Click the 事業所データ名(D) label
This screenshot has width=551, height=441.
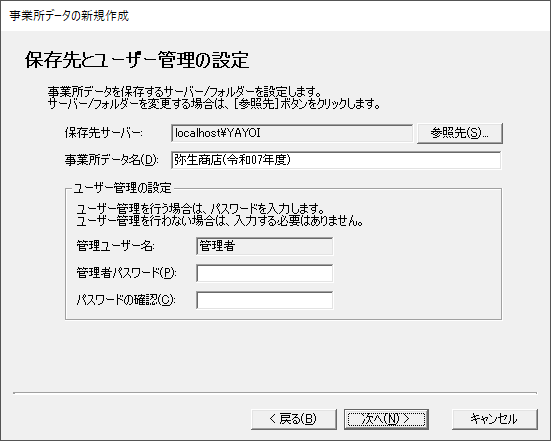coord(111,160)
